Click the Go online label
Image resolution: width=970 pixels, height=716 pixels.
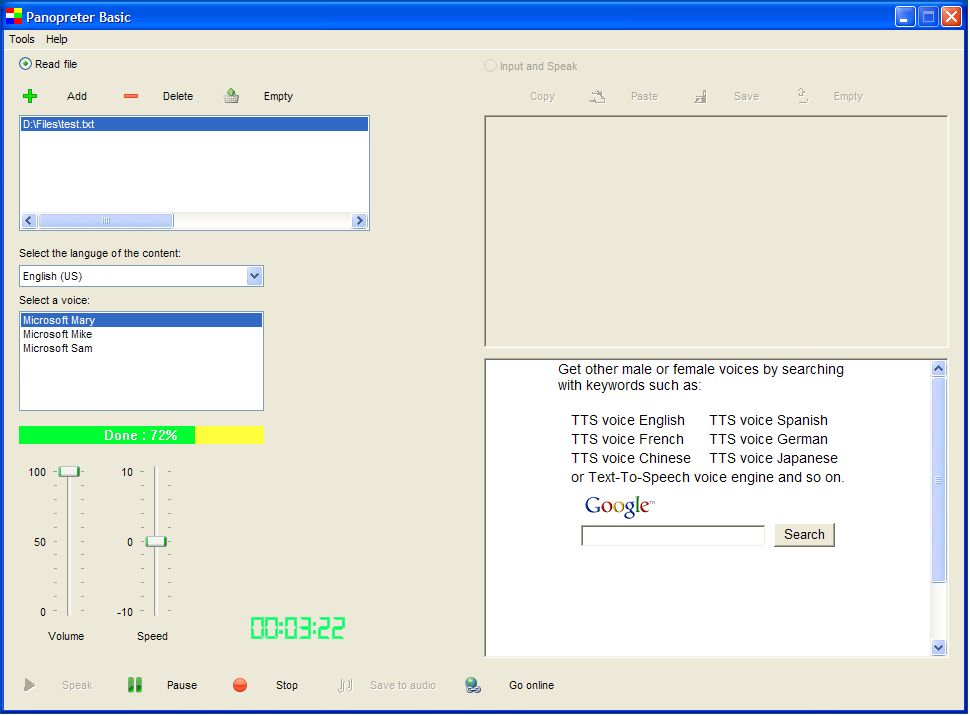(x=531, y=685)
